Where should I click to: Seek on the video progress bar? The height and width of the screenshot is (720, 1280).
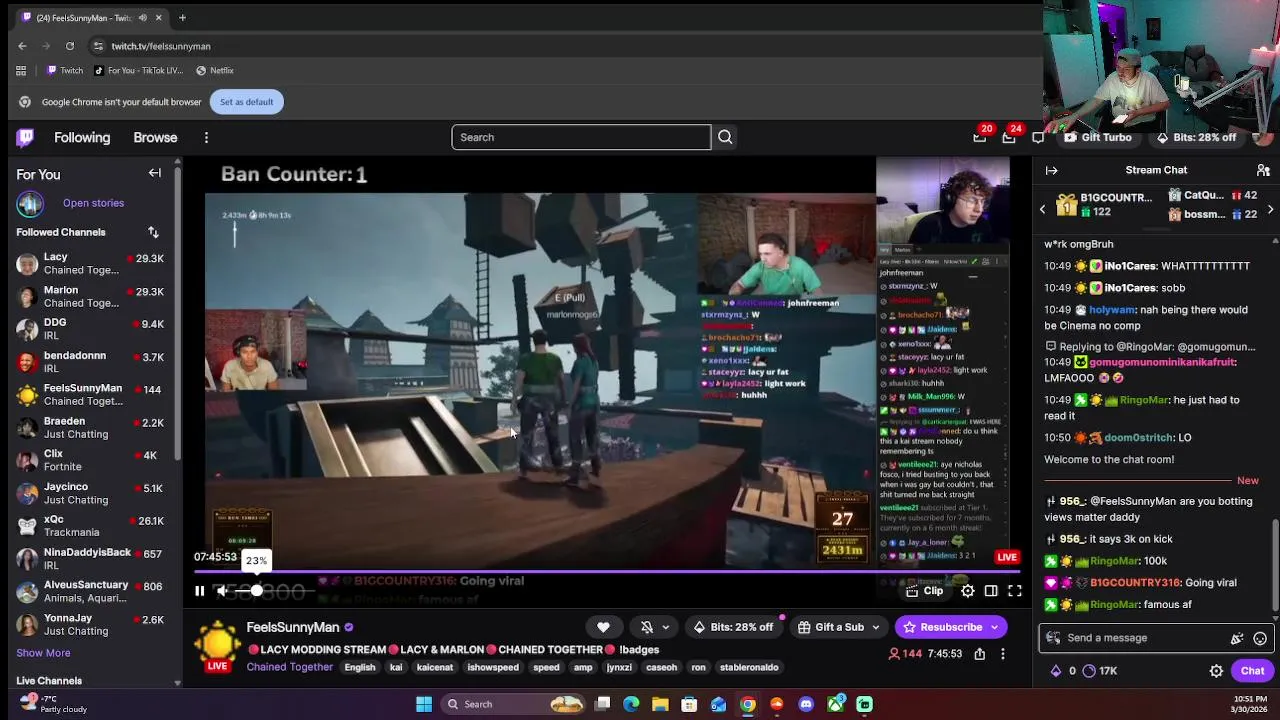[x=607, y=572]
